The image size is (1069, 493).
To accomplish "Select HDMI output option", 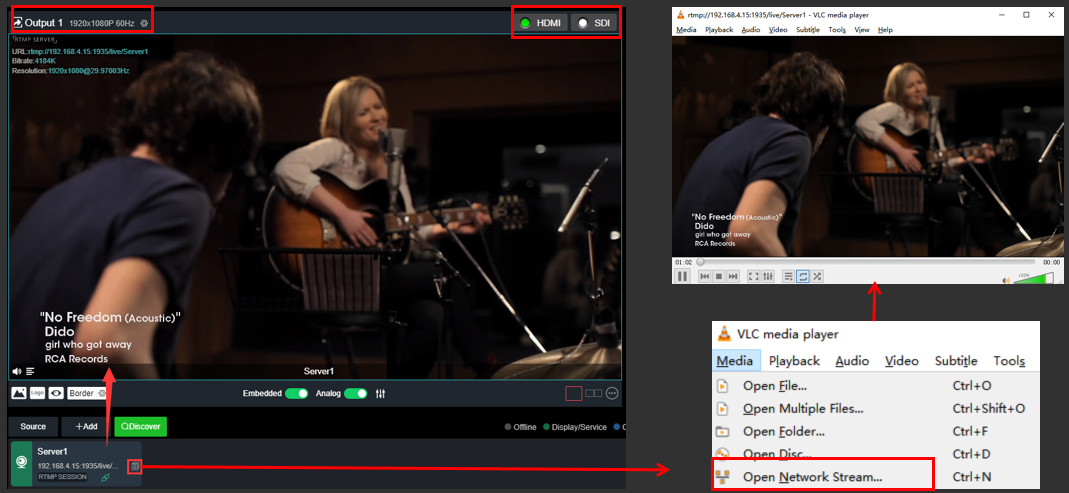I will point(541,23).
